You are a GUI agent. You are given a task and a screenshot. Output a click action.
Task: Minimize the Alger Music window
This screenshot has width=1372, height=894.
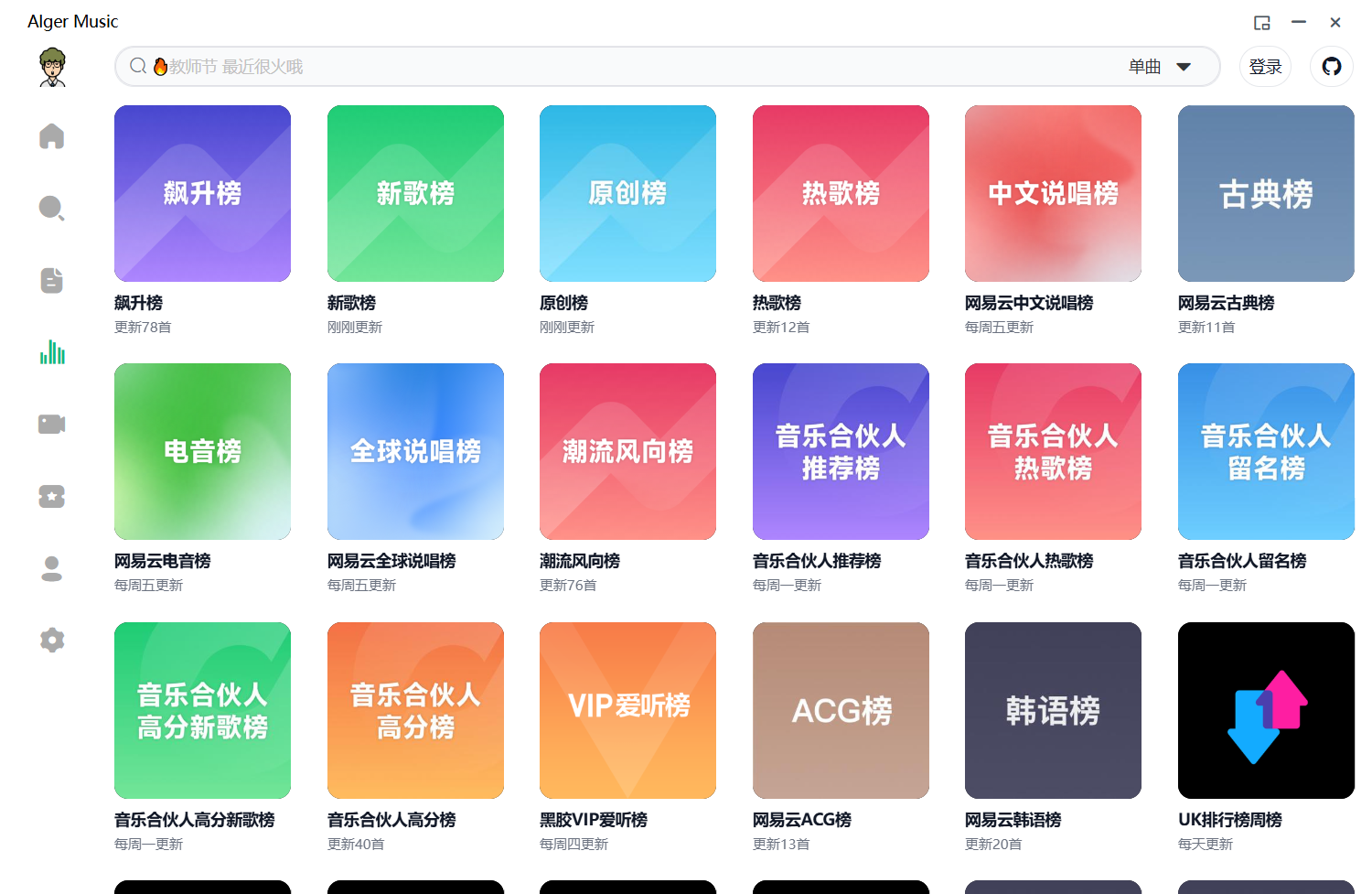1299,22
